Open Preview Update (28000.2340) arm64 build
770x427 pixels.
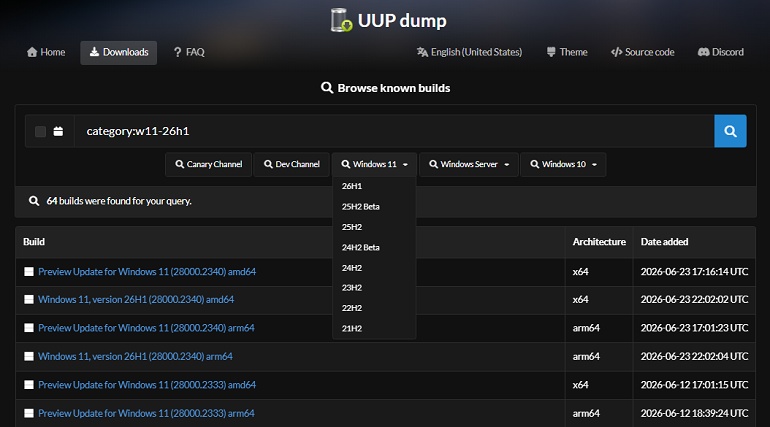146,328
